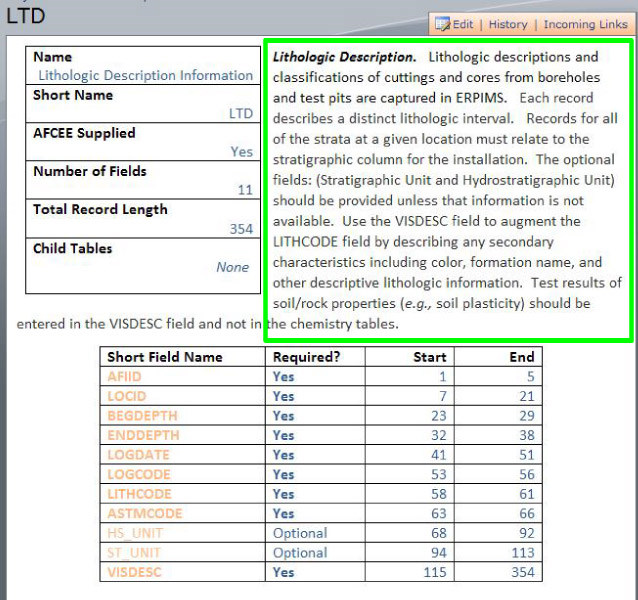This screenshot has width=638, height=600.
Task: Select the VISDESC field link
Action: tap(134, 572)
